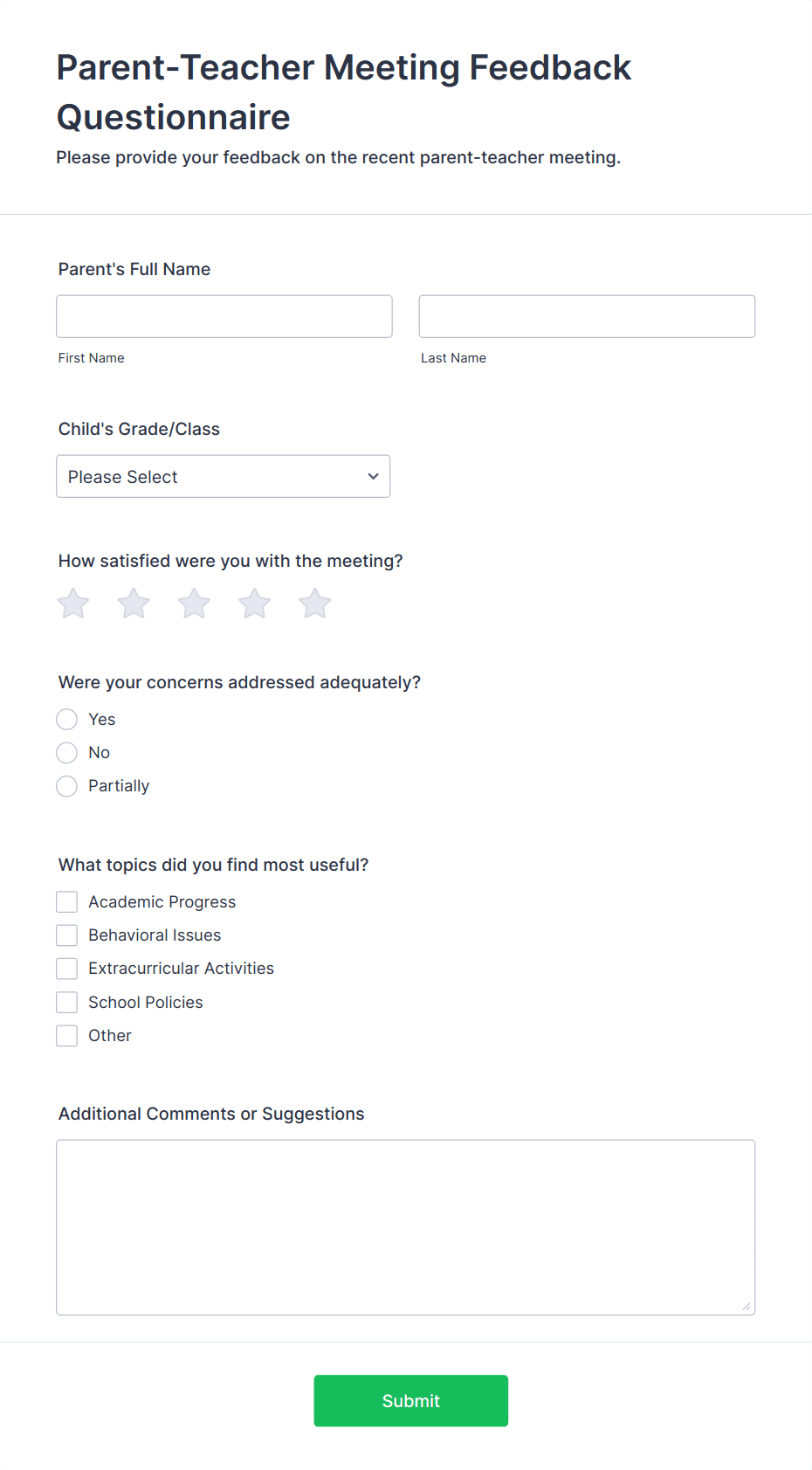
Task: Enable the Behavioral Issues checkbox
Action: pos(66,935)
